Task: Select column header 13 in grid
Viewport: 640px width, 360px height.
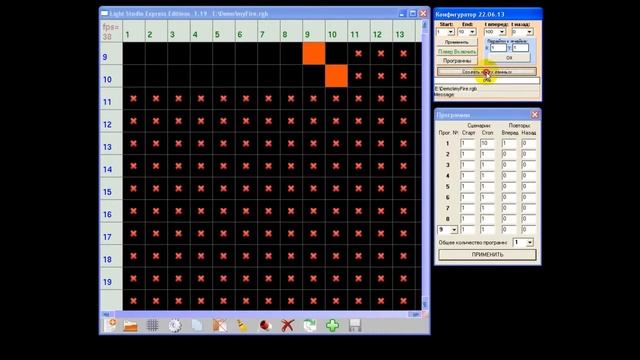Action: [404, 31]
